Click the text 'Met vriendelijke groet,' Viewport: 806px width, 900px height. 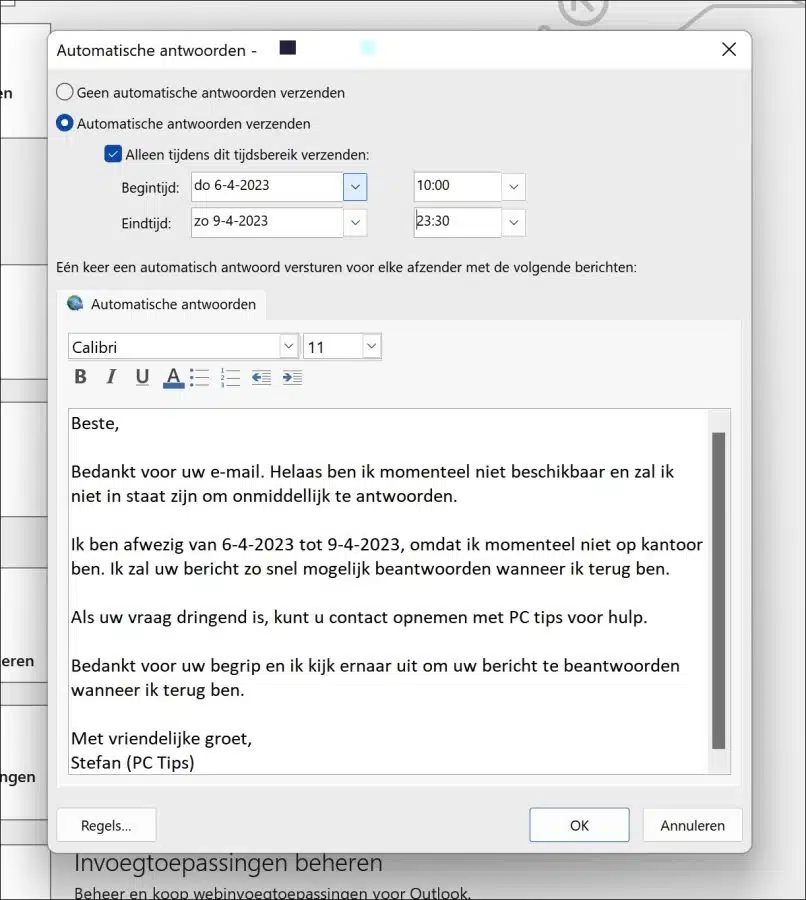(x=161, y=738)
